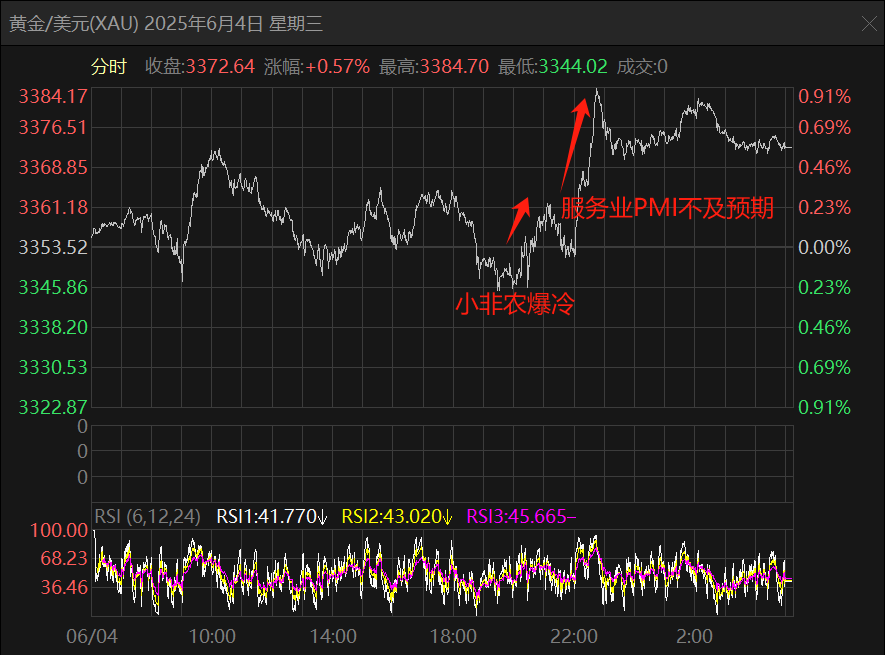Click the high value 最高:3384.70
The width and height of the screenshot is (885, 655).
pos(433,67)
